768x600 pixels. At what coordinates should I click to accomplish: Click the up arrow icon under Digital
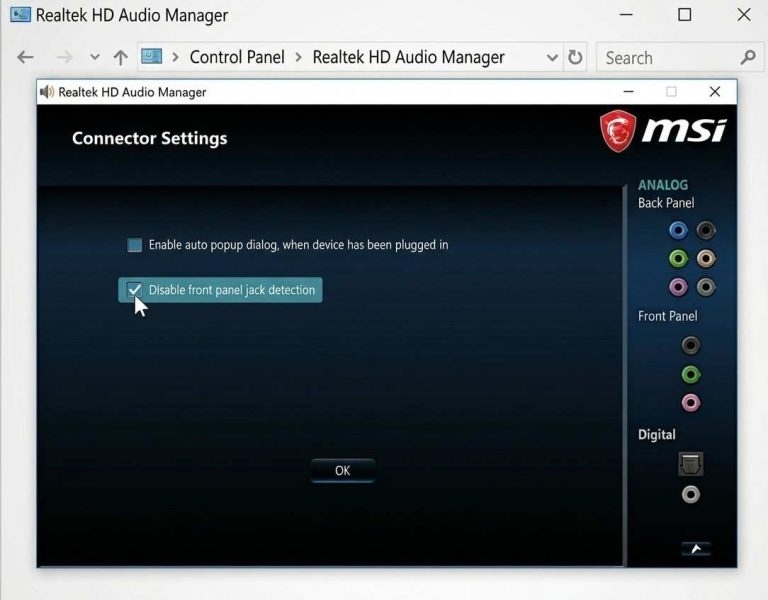[696, 549]
